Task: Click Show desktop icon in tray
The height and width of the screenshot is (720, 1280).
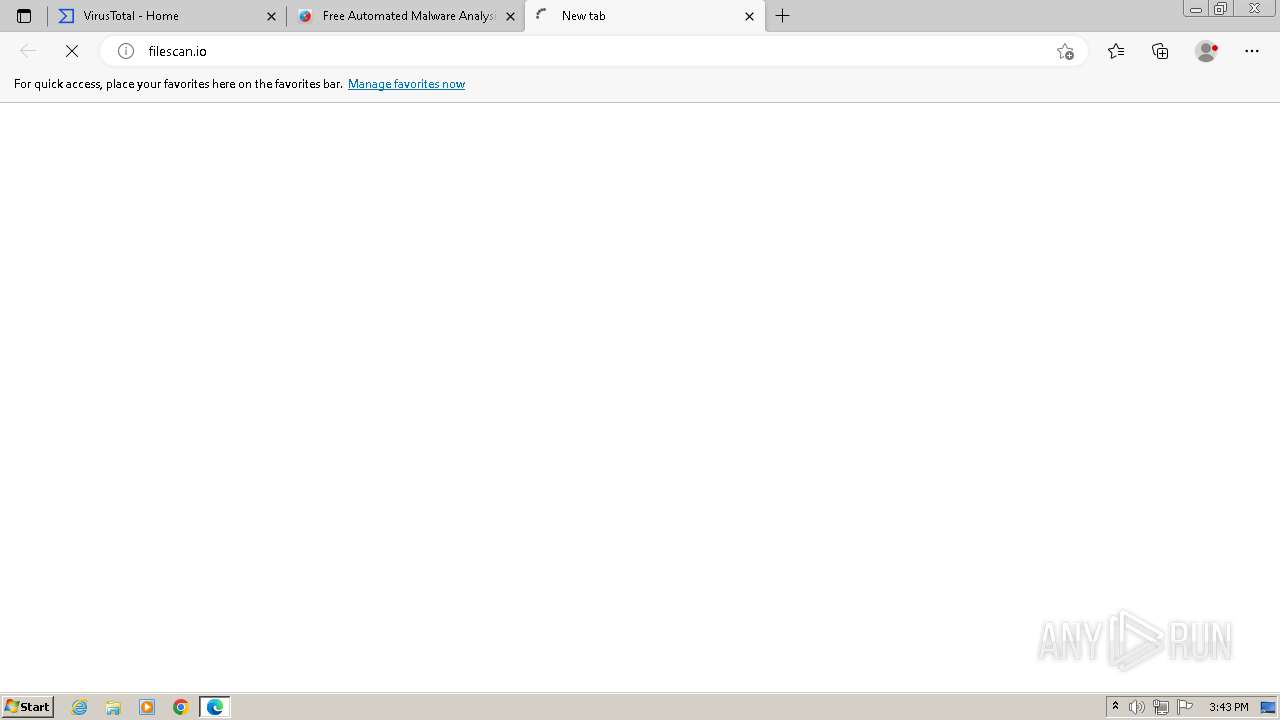Action: click(x=1268, y=707)
